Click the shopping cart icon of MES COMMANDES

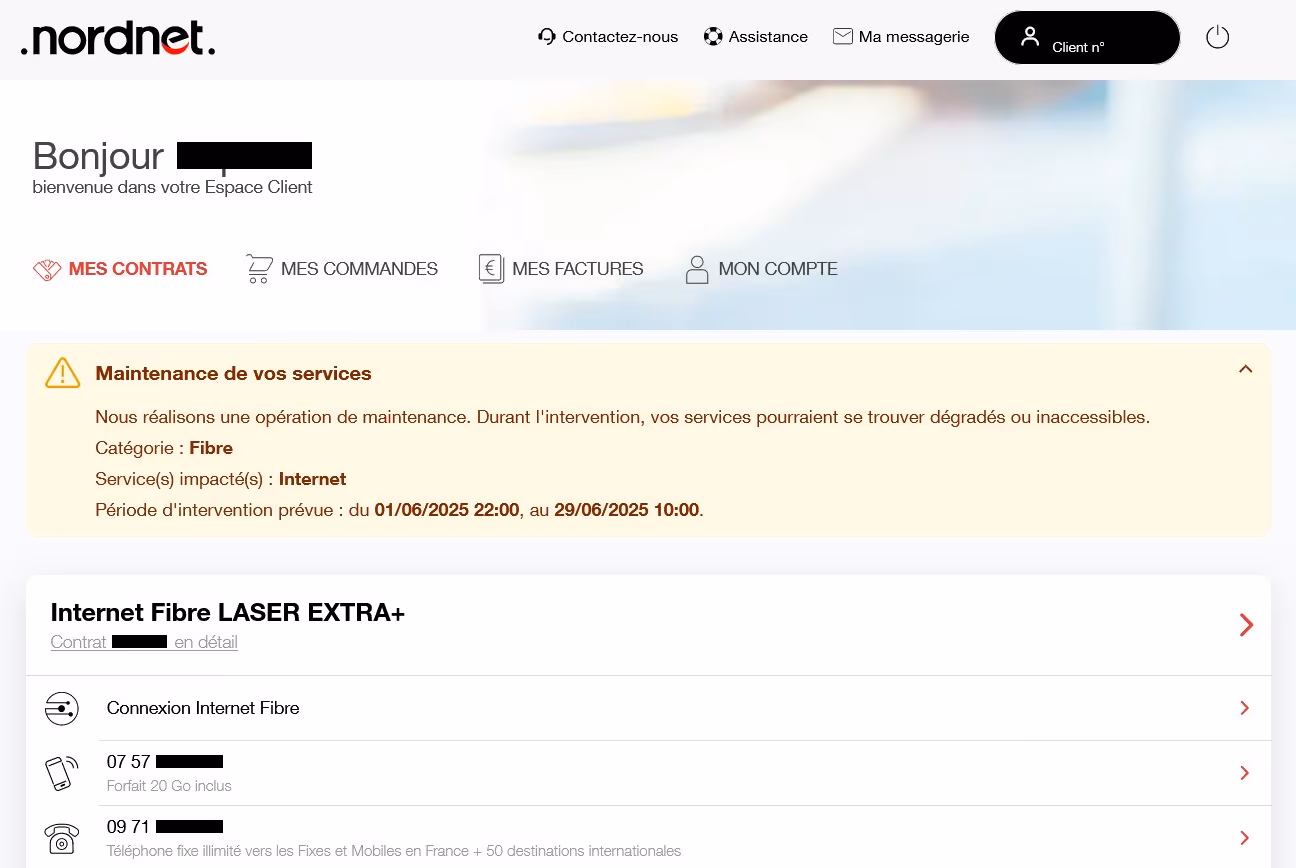pos(259,269)
